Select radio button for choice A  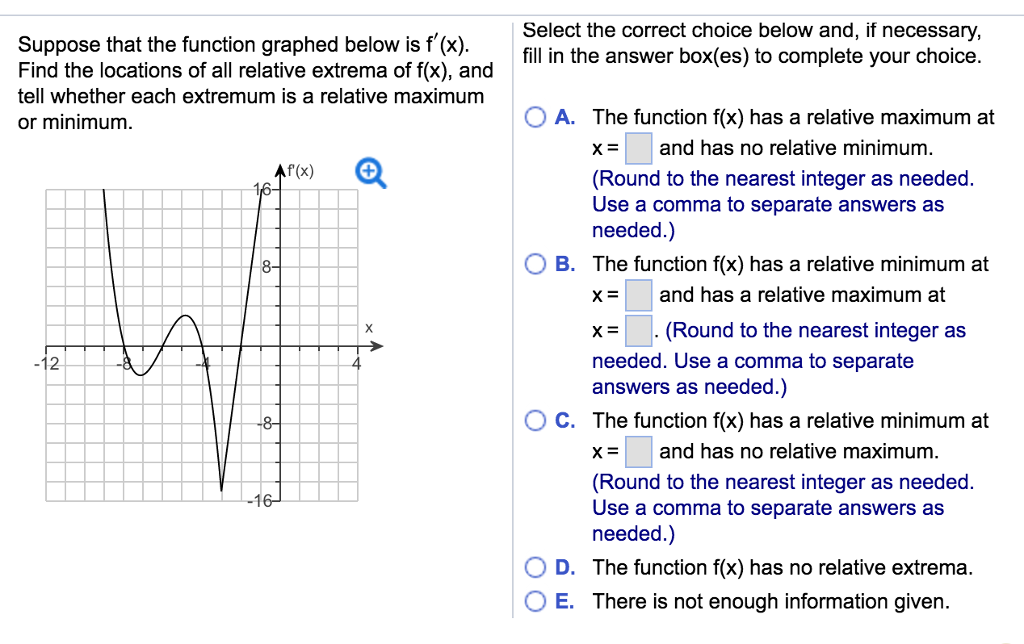[535, 117]
